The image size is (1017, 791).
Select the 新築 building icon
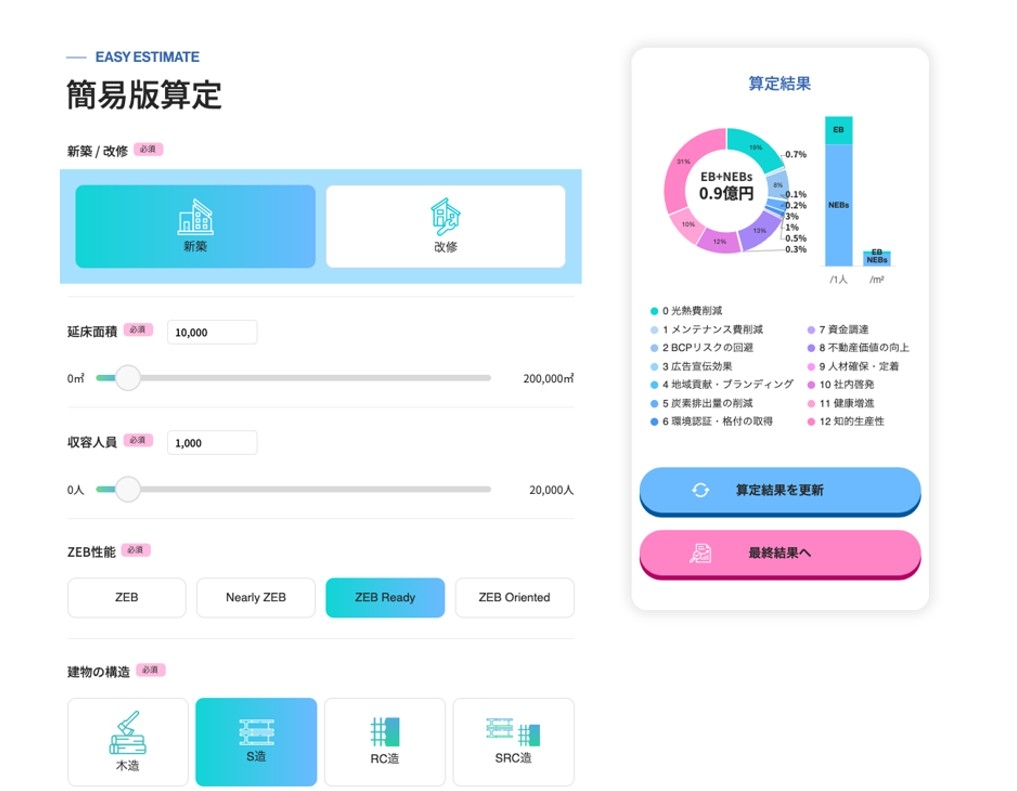[x=194, y=213]
